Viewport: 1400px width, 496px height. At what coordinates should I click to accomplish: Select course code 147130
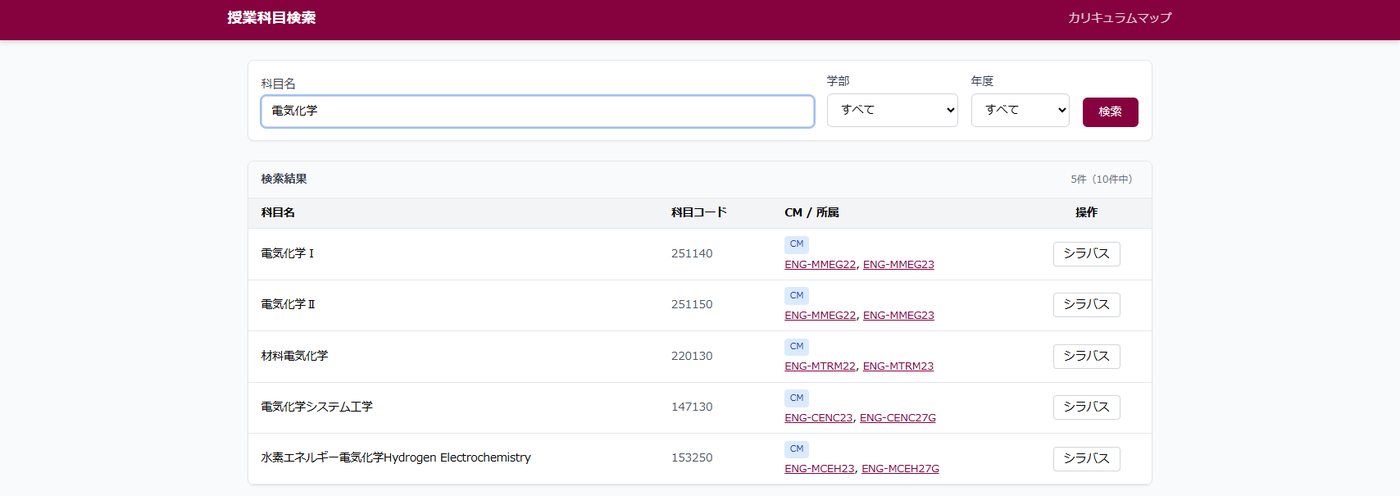pos(692,407)
